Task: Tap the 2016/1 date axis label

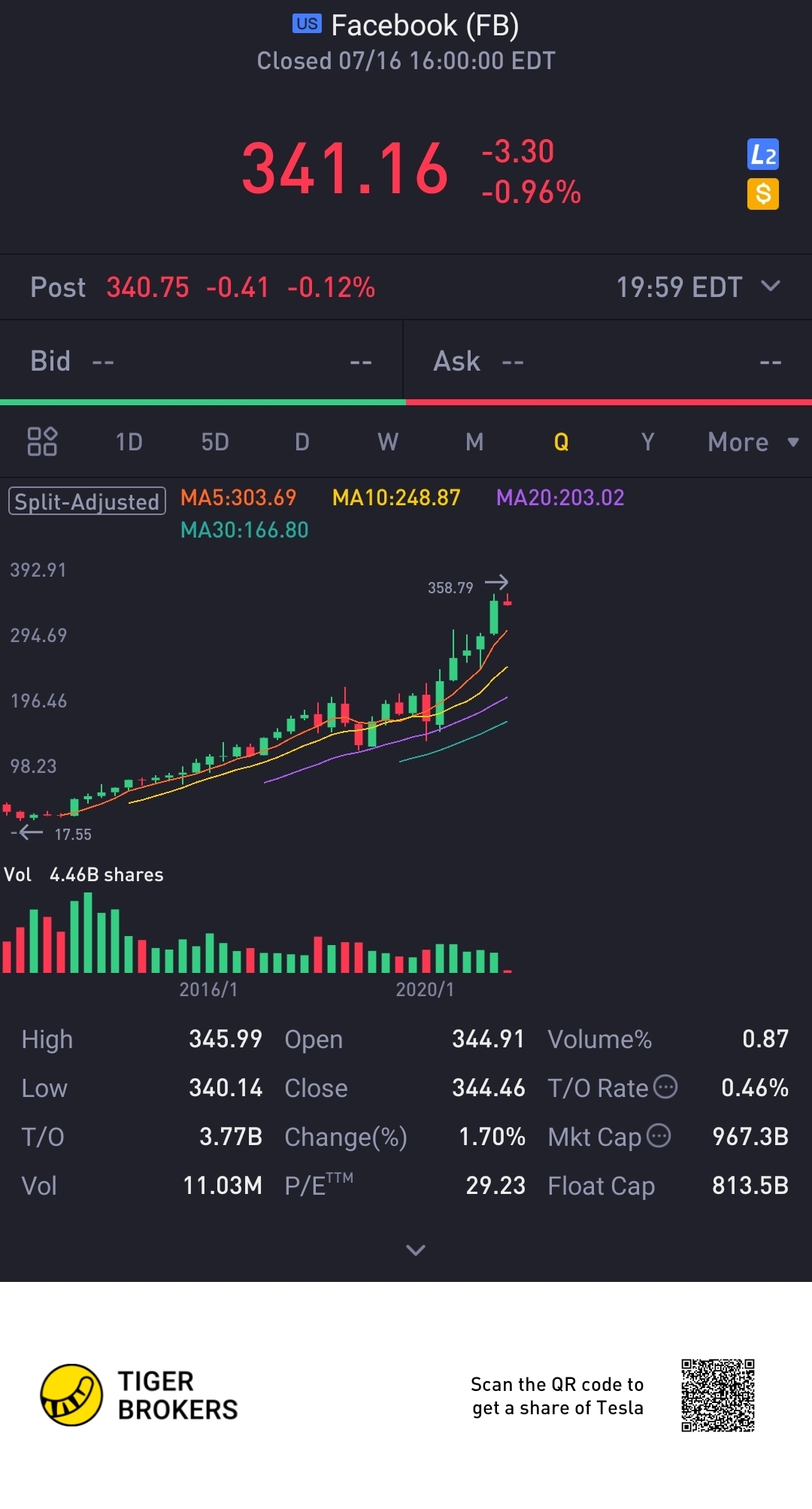Action: [x=208, y=989]
